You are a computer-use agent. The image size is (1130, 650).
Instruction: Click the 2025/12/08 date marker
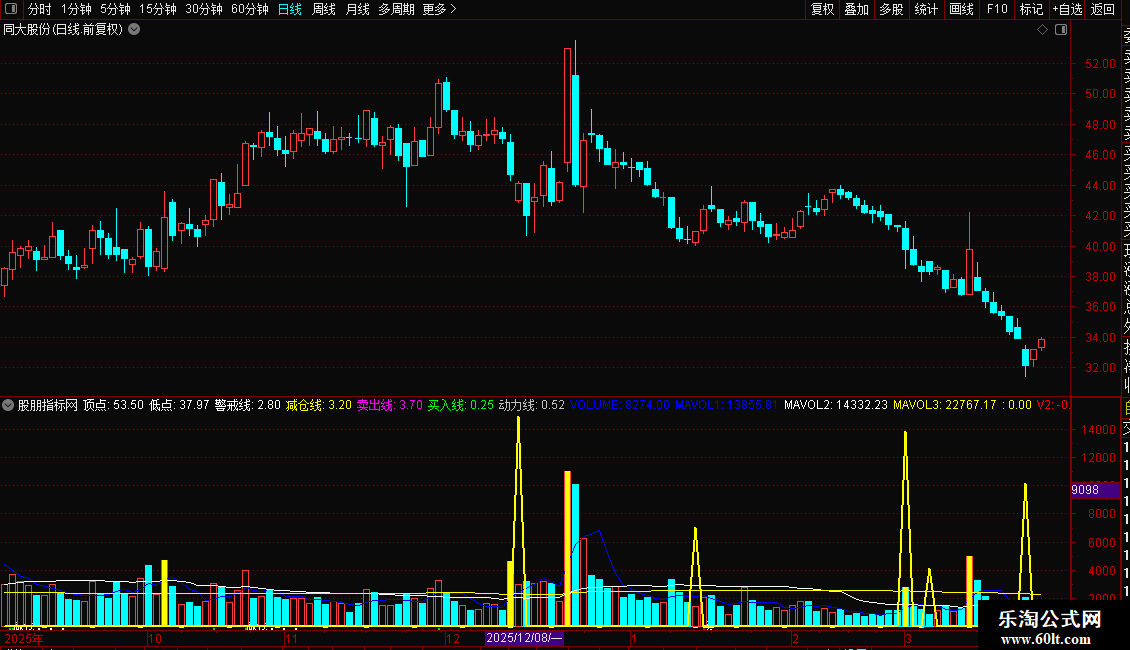point(524,638)
